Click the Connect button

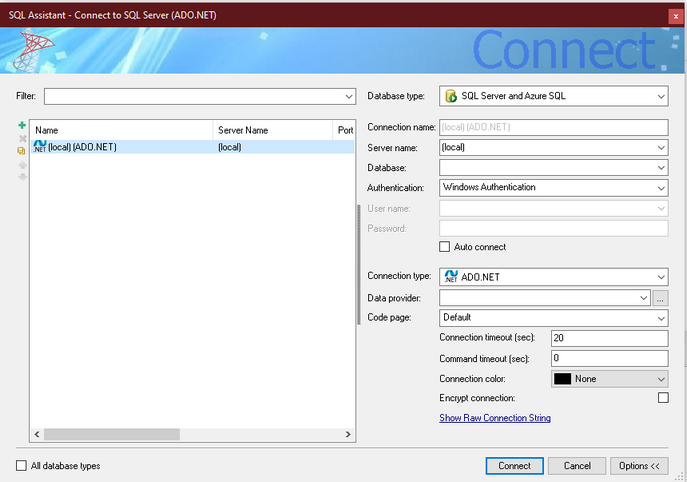pyautogui.click(x=514, y=466)
